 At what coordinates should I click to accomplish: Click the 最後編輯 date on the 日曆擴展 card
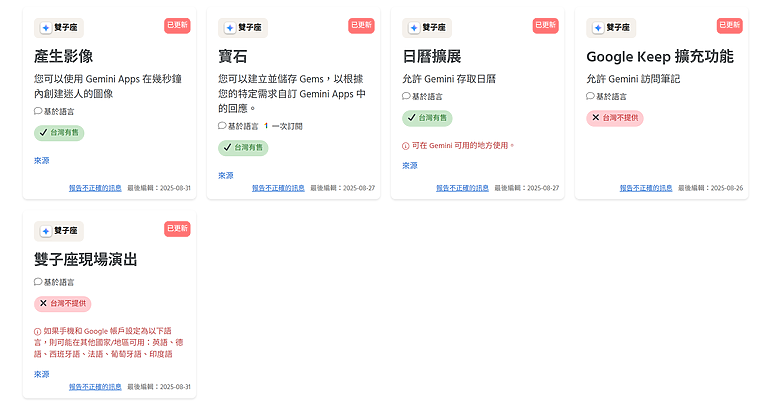527,188
